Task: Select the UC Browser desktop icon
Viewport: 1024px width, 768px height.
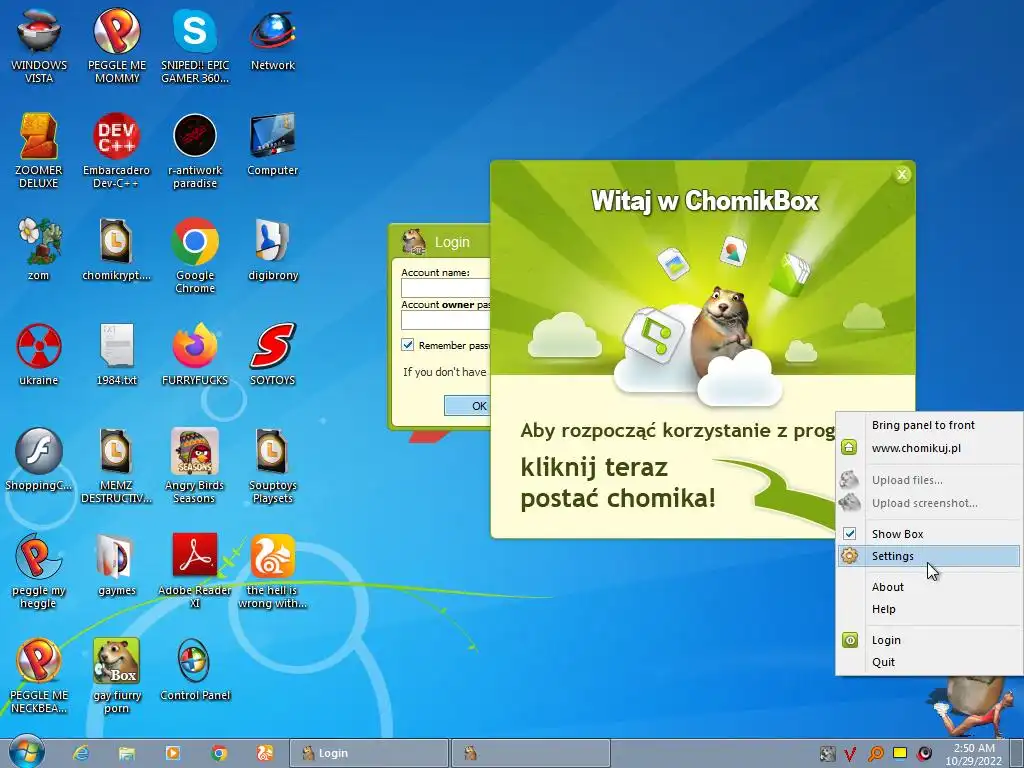Action: point(273,570)
